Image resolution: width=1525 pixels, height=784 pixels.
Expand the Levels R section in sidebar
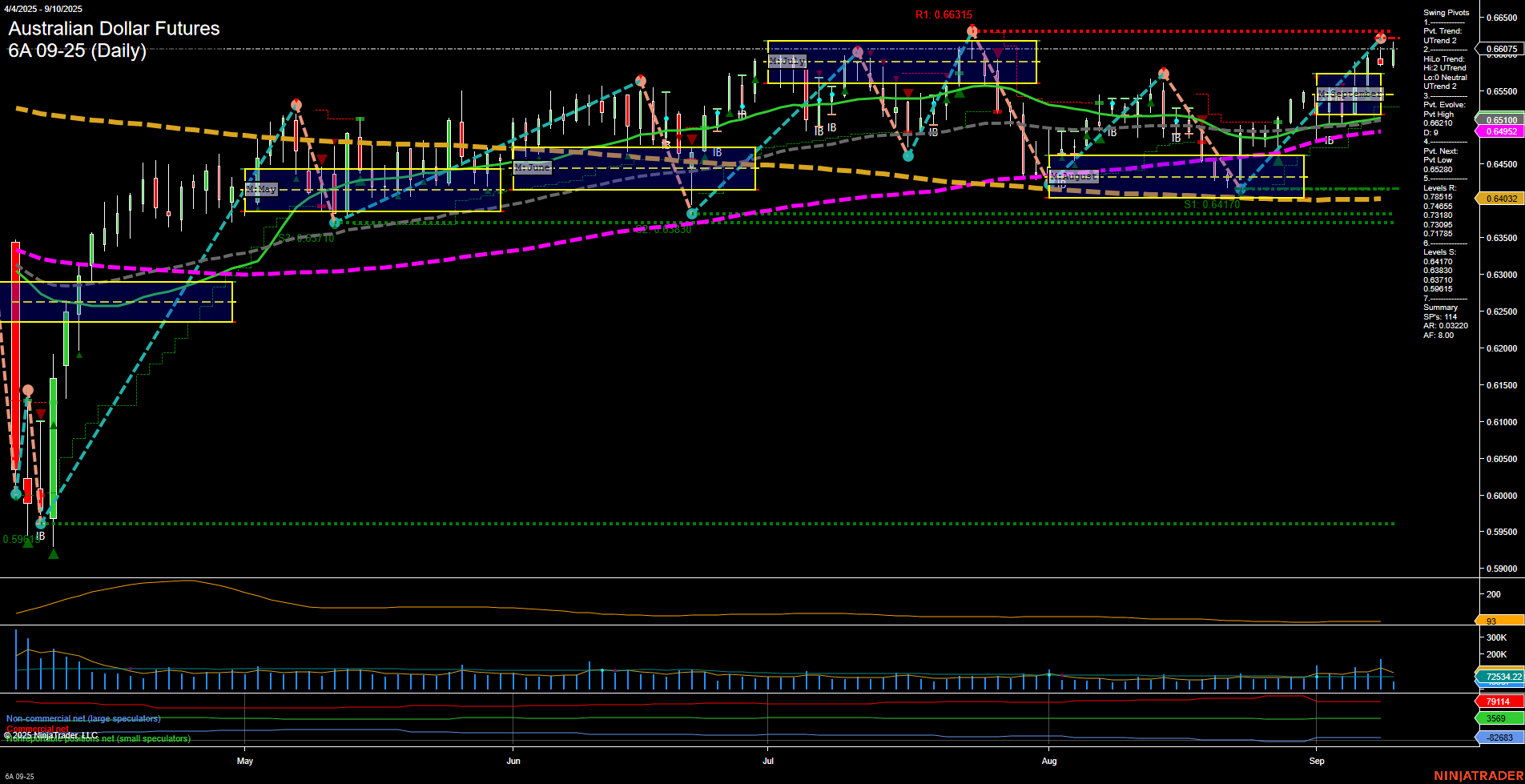[1439, 188]
